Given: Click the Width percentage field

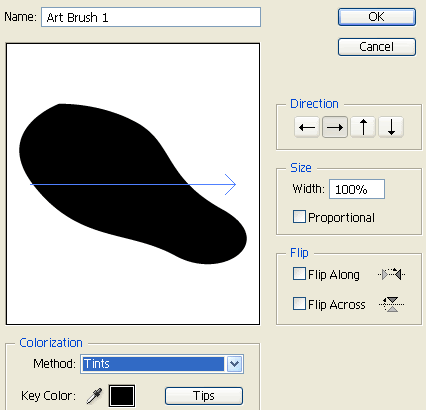Looking at the screenshot, I should point(357,189).
